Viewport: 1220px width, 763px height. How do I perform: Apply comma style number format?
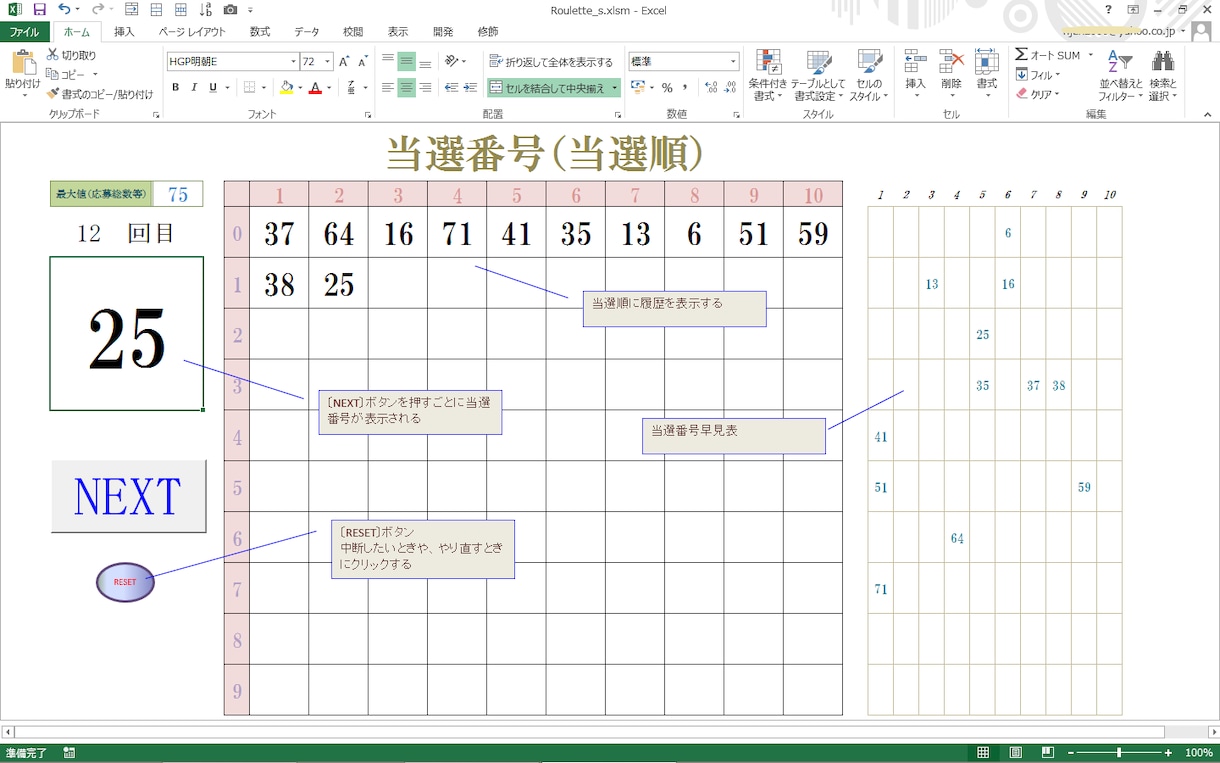point(685,88)
